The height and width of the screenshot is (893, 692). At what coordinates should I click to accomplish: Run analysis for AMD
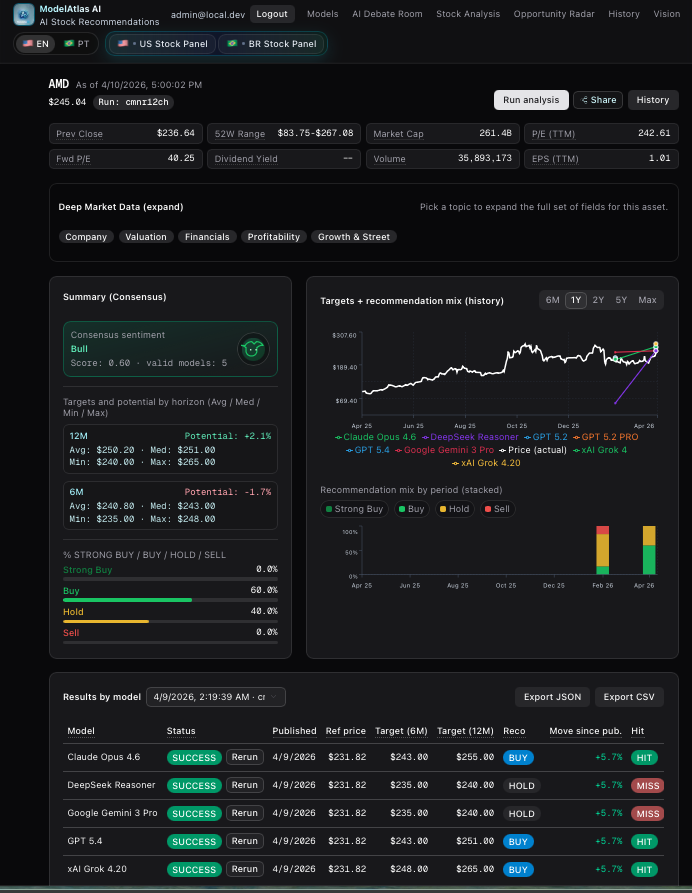(531, 100)
